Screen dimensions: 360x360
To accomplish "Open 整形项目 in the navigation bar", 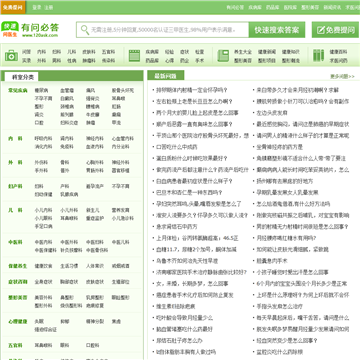I will (x=267, y=61).
